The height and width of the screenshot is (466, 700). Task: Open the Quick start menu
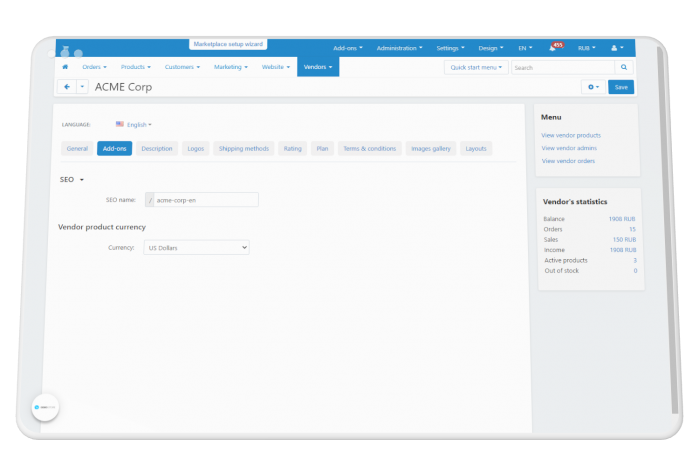pos(476,67)
